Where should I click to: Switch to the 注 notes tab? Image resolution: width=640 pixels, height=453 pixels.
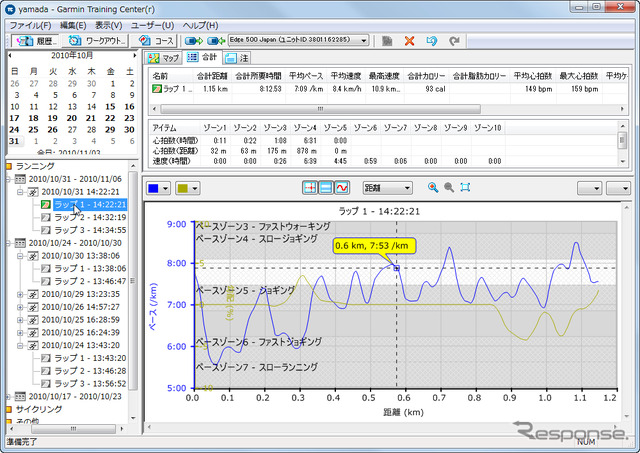pos(236,58)
